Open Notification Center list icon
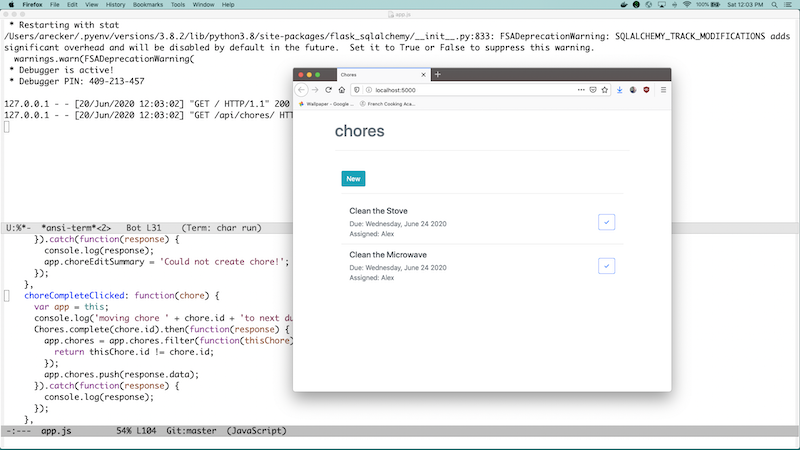The width and height of the screenshot is (800, 450). click(x=788, y=5)
